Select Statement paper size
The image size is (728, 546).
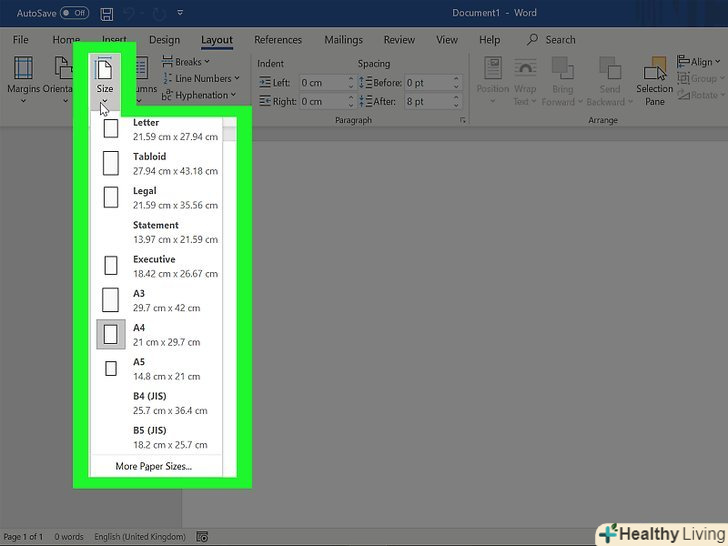click(156, 232)
